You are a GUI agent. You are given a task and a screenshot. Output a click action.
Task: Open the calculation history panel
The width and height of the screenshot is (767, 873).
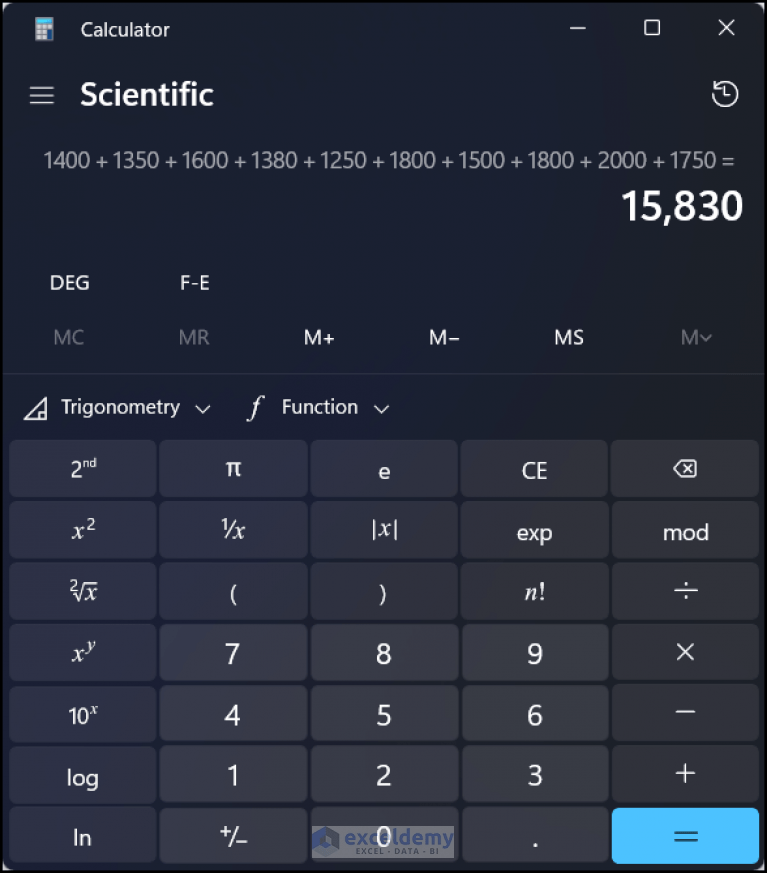click(725, 94)
